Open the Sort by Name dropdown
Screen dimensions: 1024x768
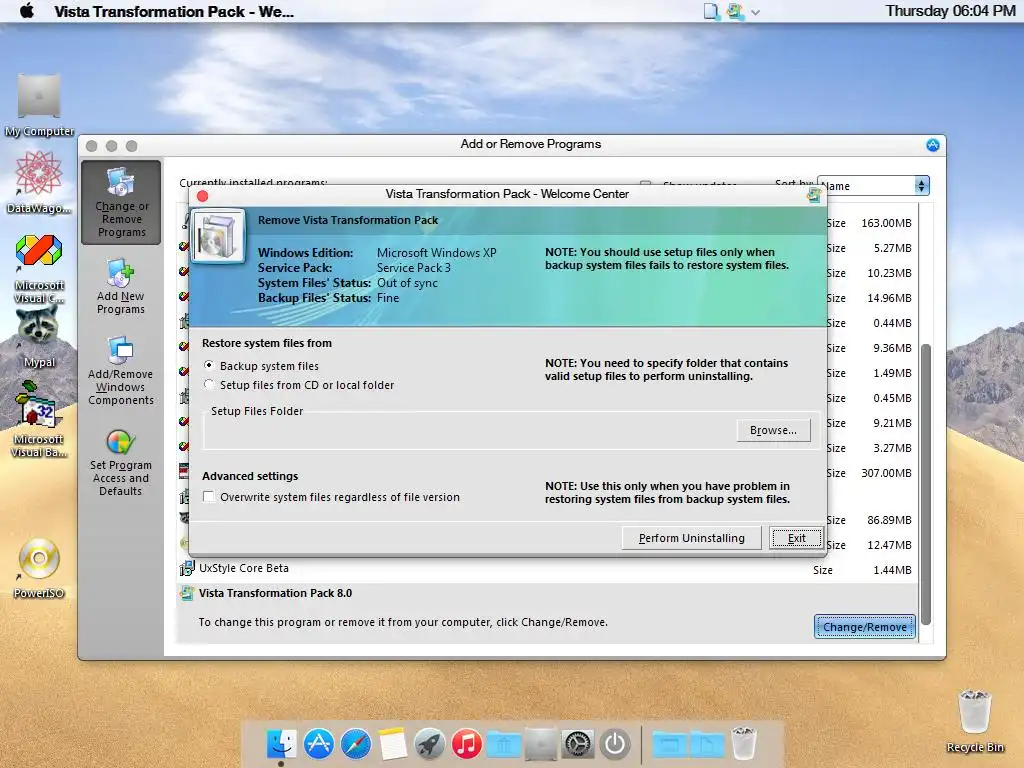873,186
